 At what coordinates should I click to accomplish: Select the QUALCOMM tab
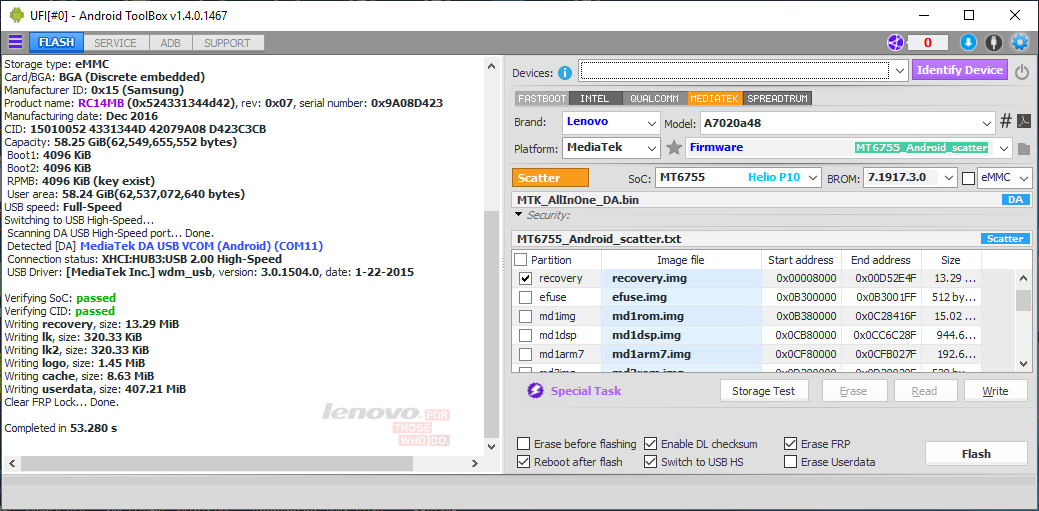coord(654,99)
